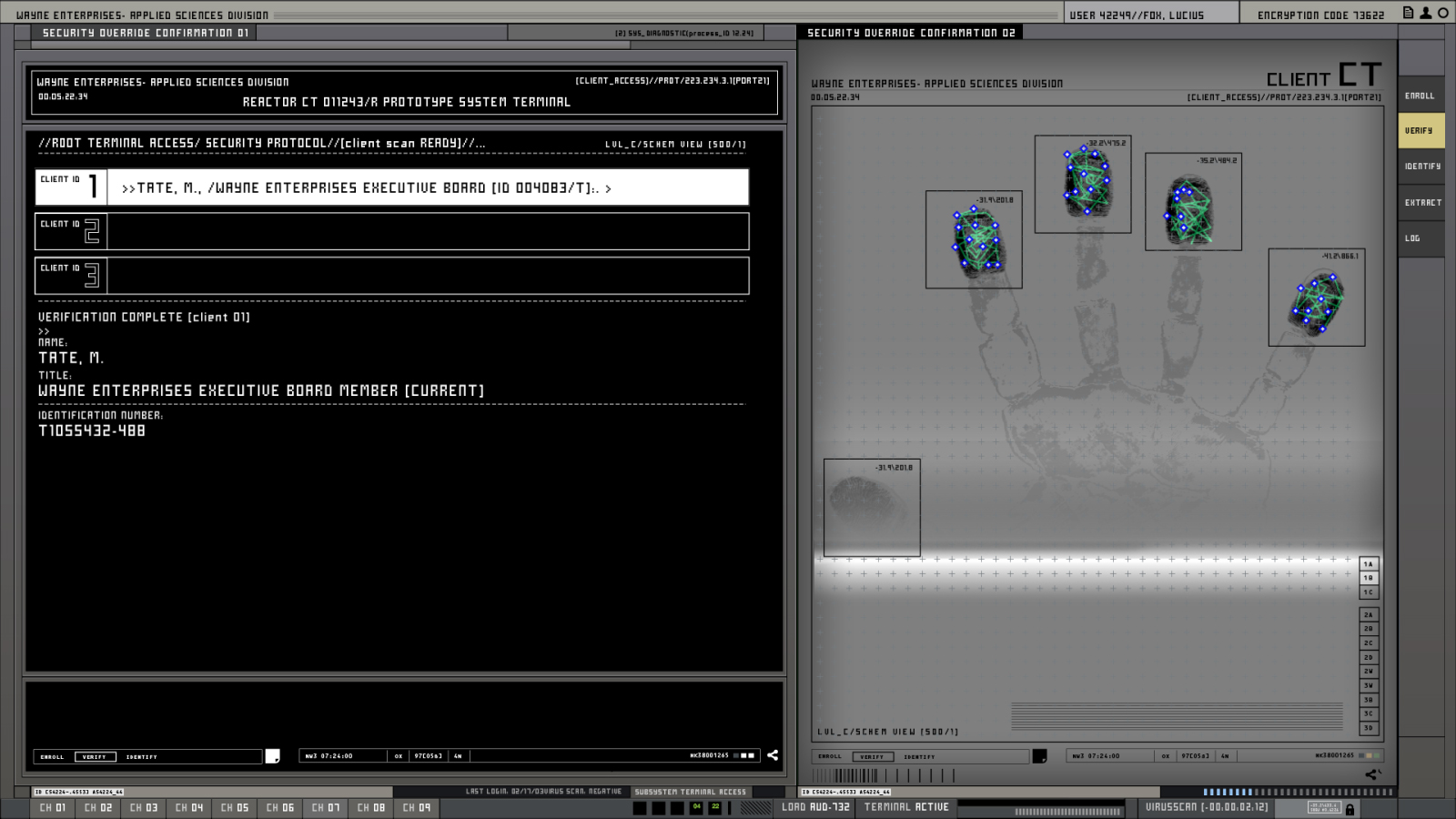Select the pinky fingerprint labeled 41.2\866.1
The image size is (1456, 819).
[1317, 298]
